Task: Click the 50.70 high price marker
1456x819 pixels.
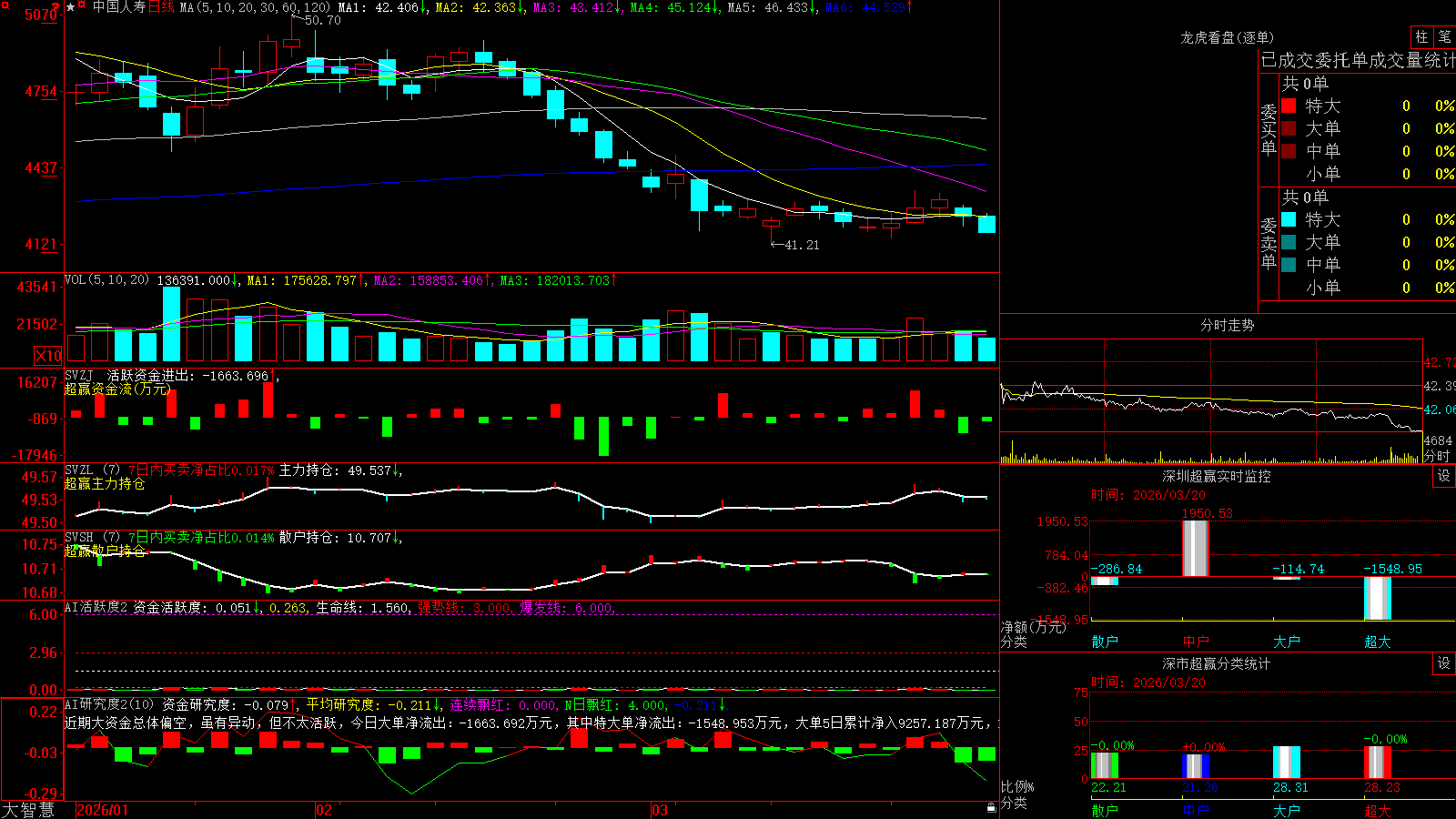Action: point(322,20)
